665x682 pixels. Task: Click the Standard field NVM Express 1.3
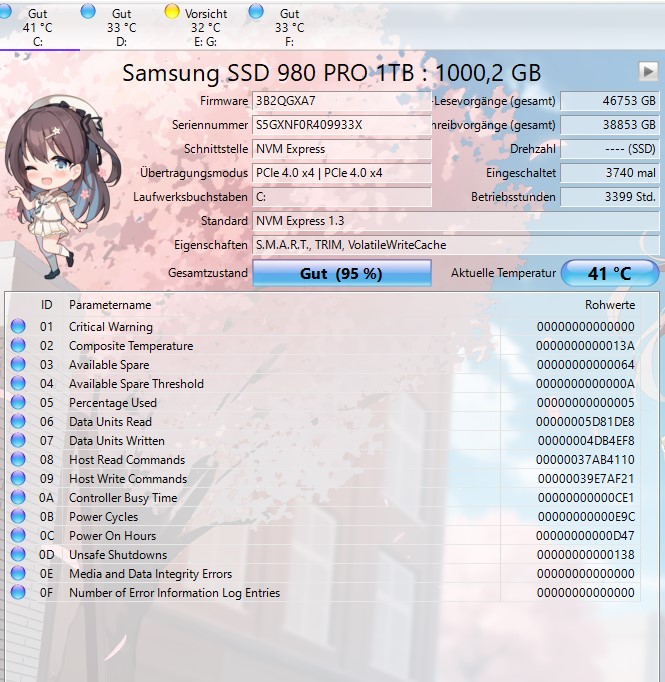pos(456,221)
